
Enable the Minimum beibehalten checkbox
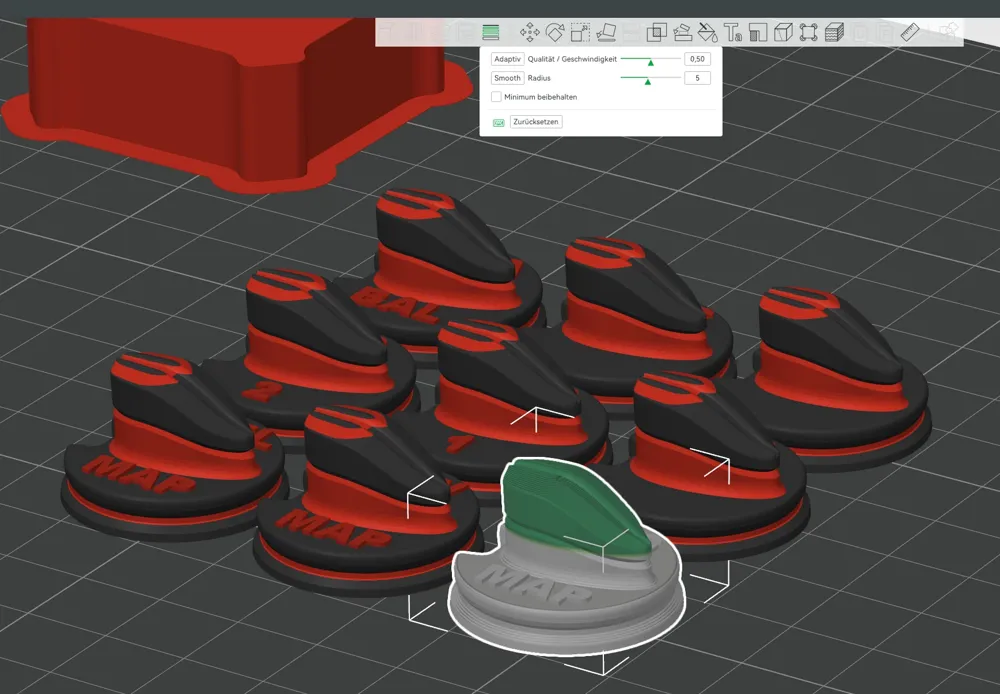pyautogui.click(x=496, y=97)
